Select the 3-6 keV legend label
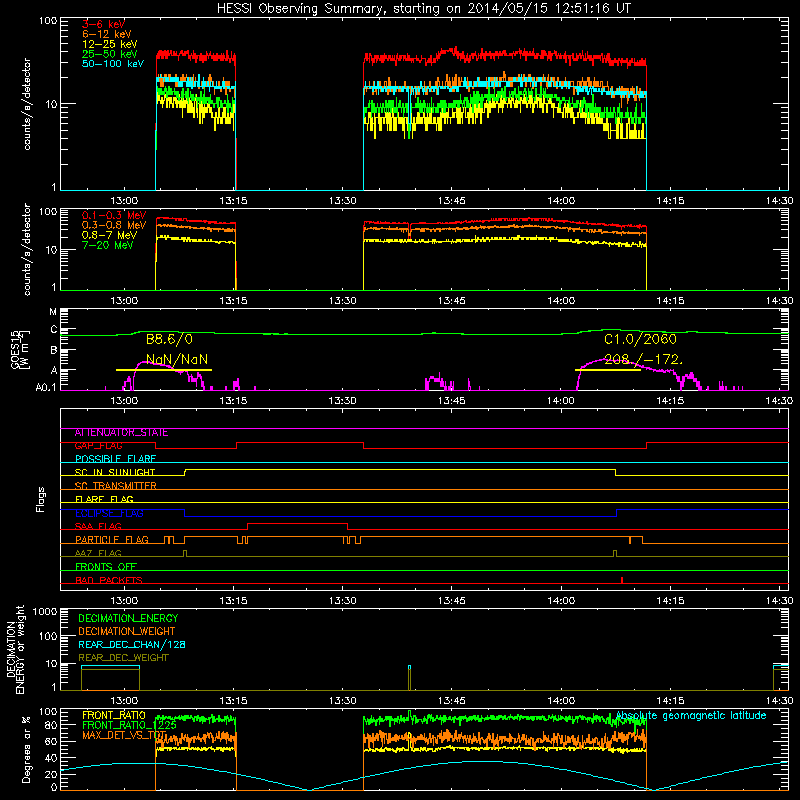 coord(103,24)
